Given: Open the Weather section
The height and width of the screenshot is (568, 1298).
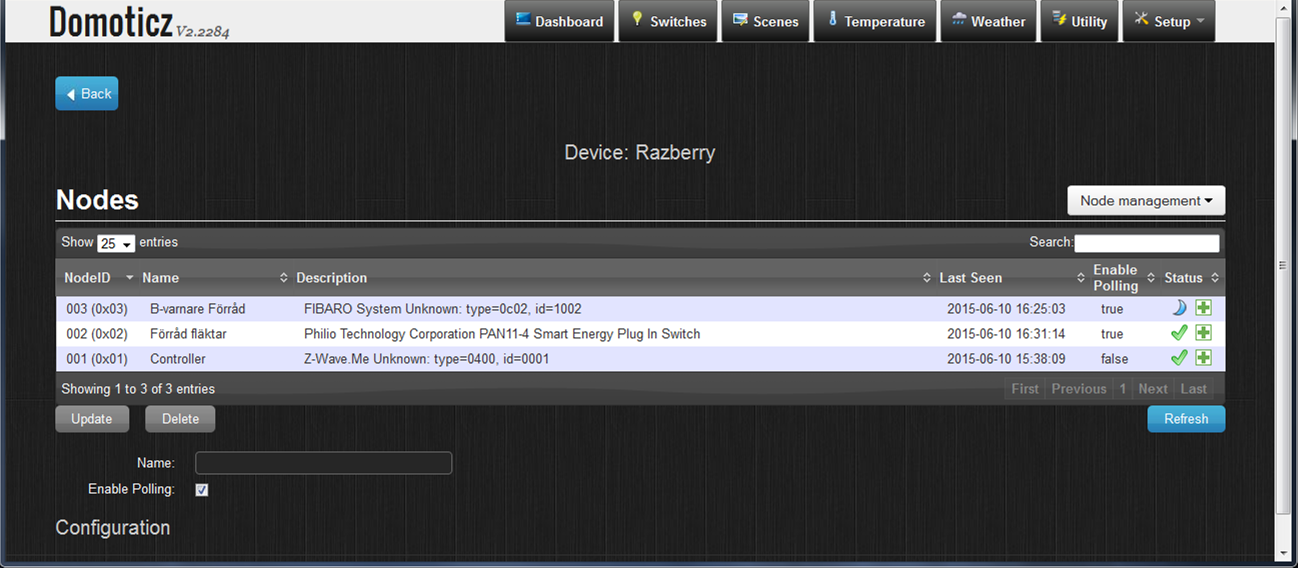Looking at the screenshot, I should pyautogui.click(x=988, y=21).
